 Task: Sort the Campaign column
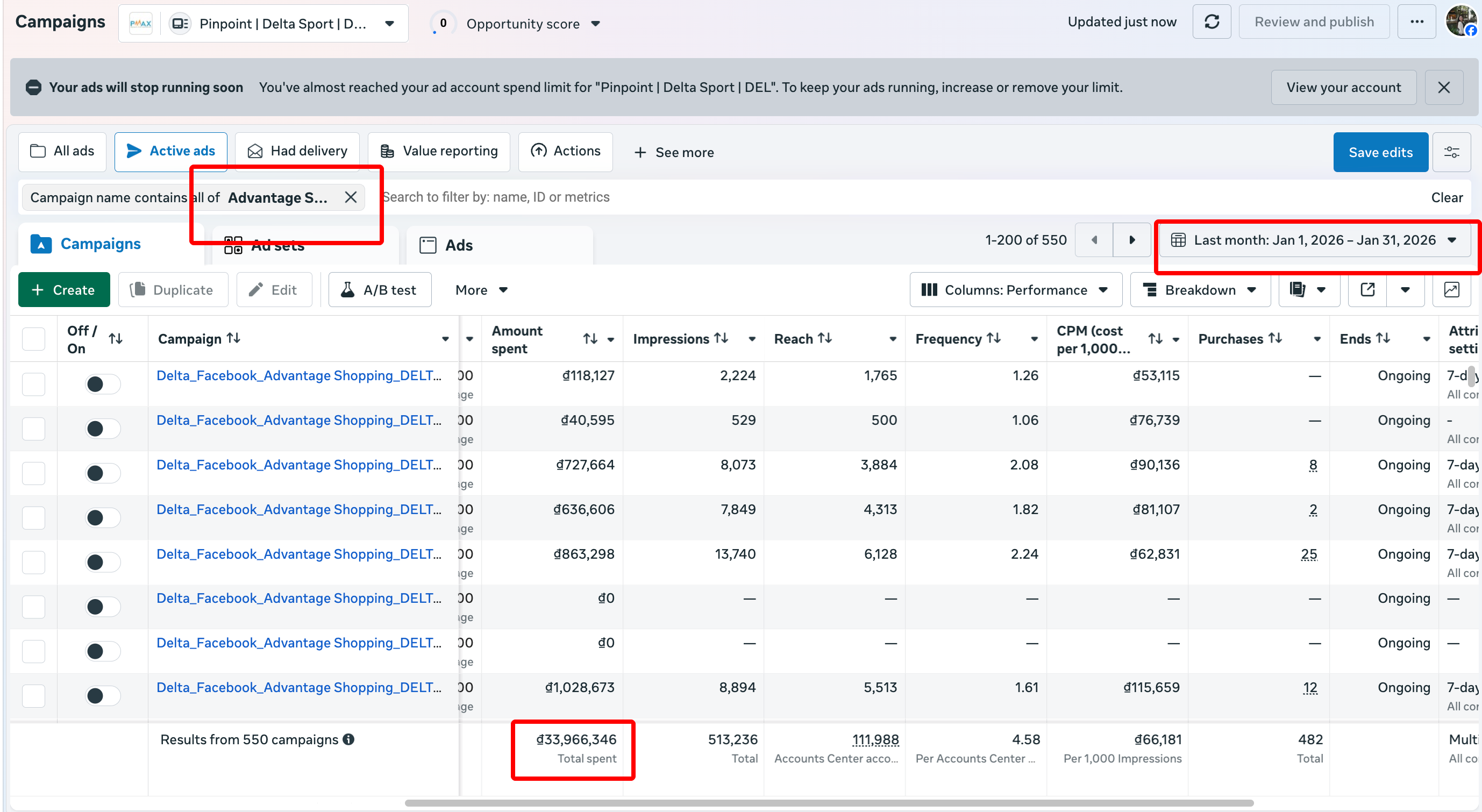[x=233, y=338]
